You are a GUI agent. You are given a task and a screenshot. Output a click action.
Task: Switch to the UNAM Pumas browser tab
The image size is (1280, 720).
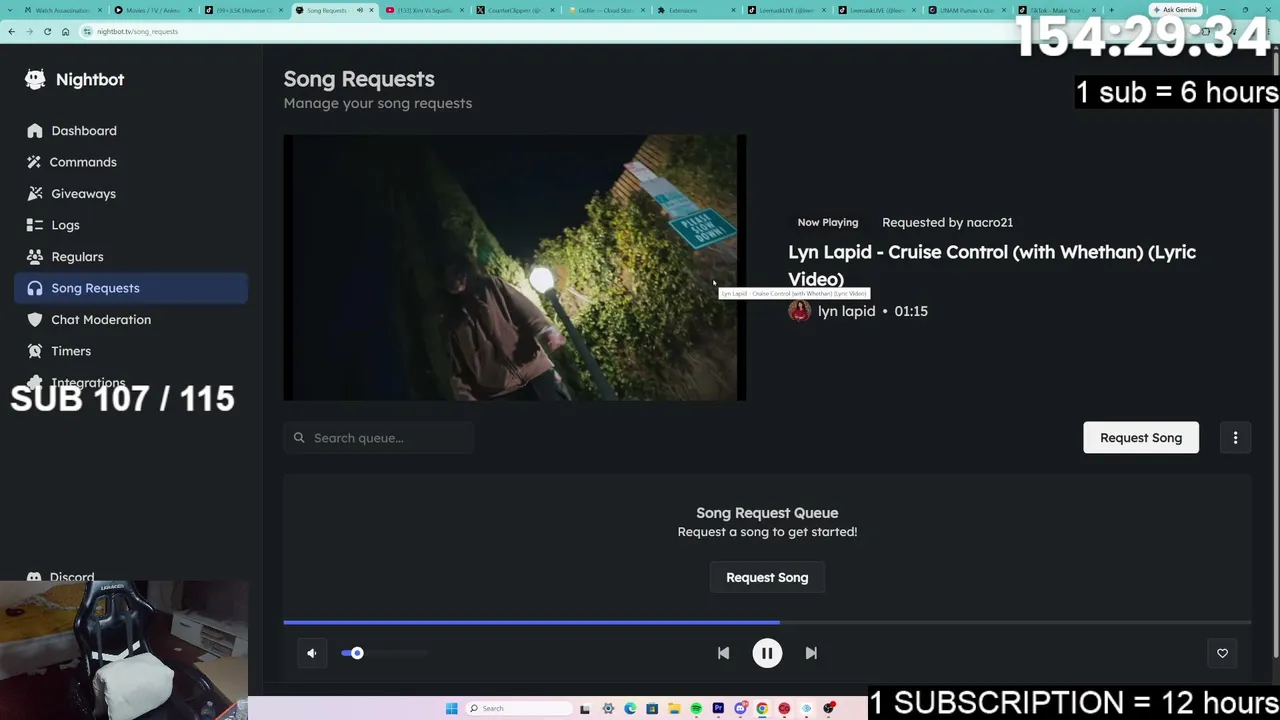(x=965, y=10)
